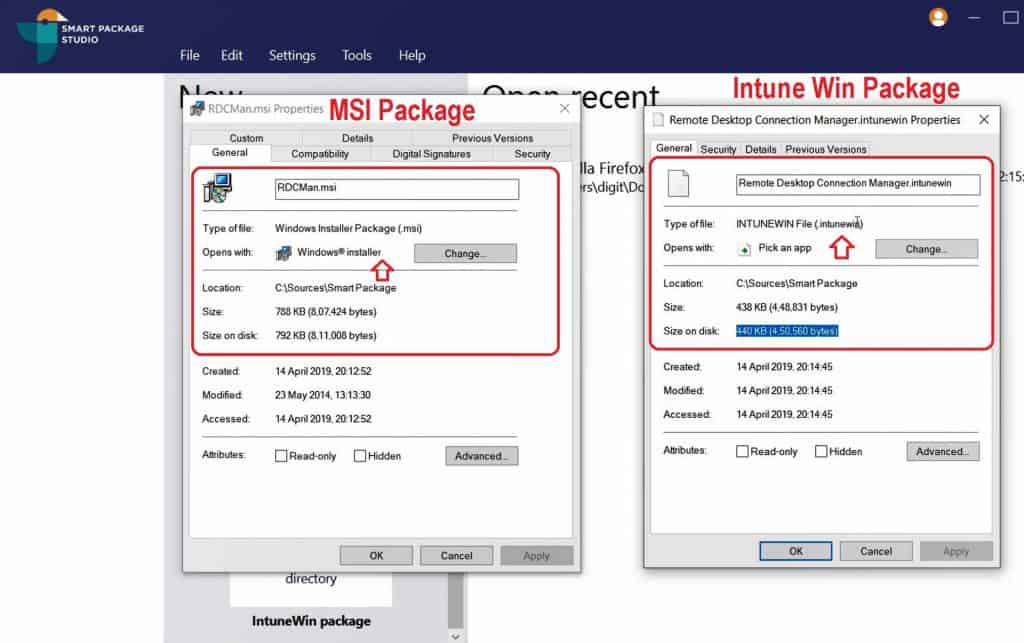Click the intunewin Properties title bar icon
Viewport: 1024px width, 643px height.
click(x=658, y=119)
